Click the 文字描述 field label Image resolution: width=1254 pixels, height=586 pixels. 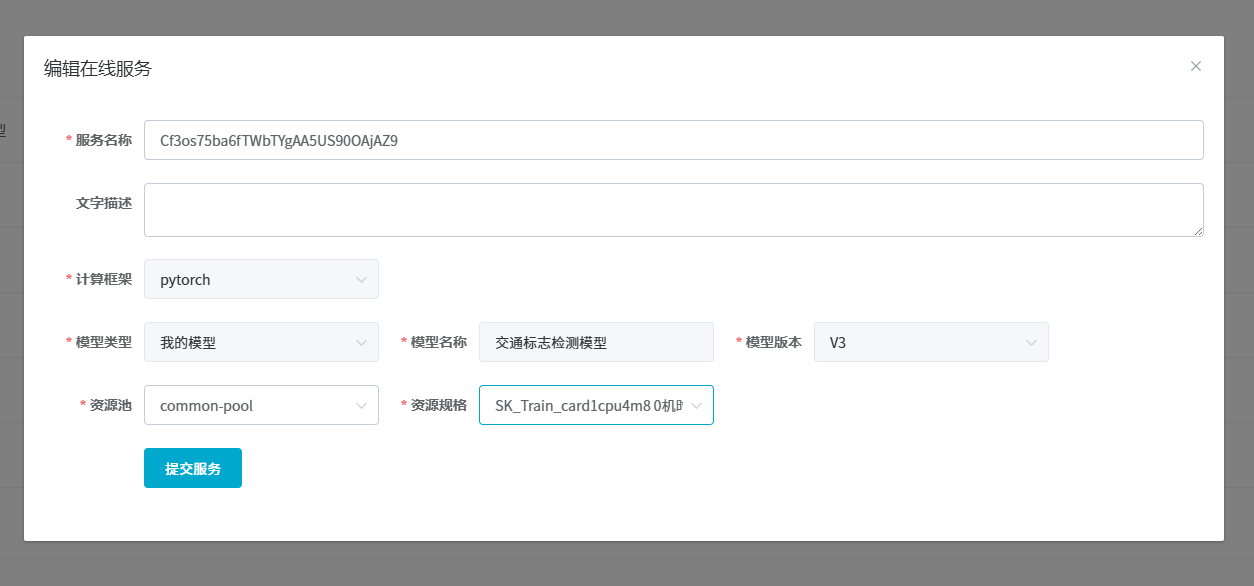point(103,203)
